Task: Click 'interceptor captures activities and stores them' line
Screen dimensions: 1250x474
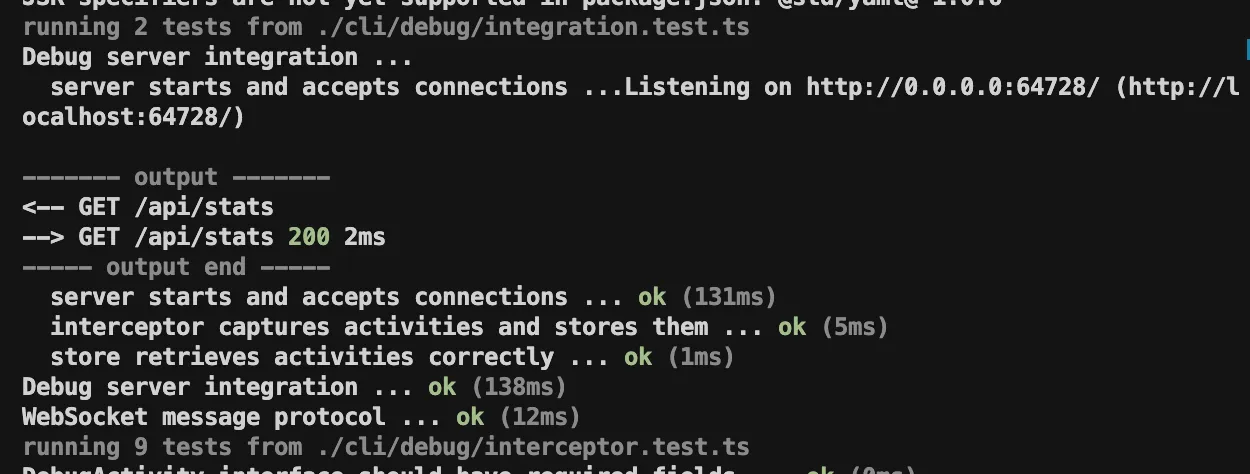Action: (470, 327)
